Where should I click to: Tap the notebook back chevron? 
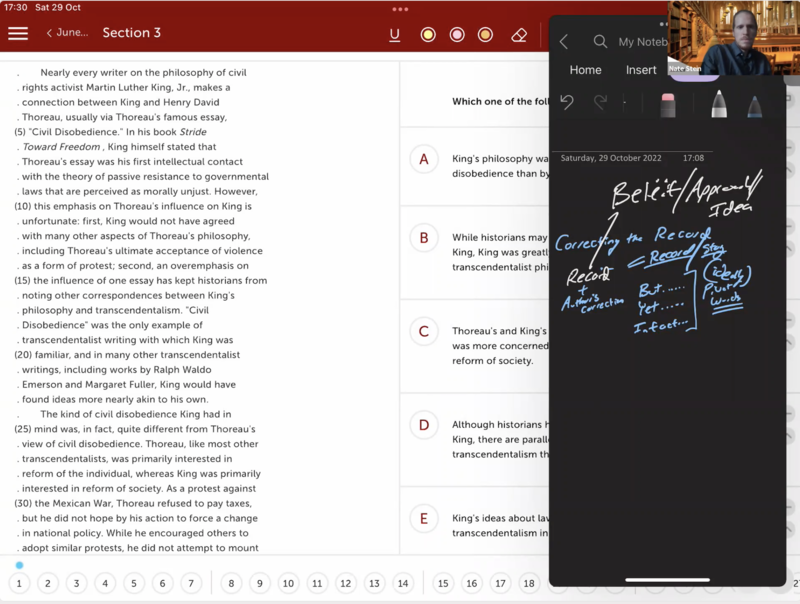point(564,42)
